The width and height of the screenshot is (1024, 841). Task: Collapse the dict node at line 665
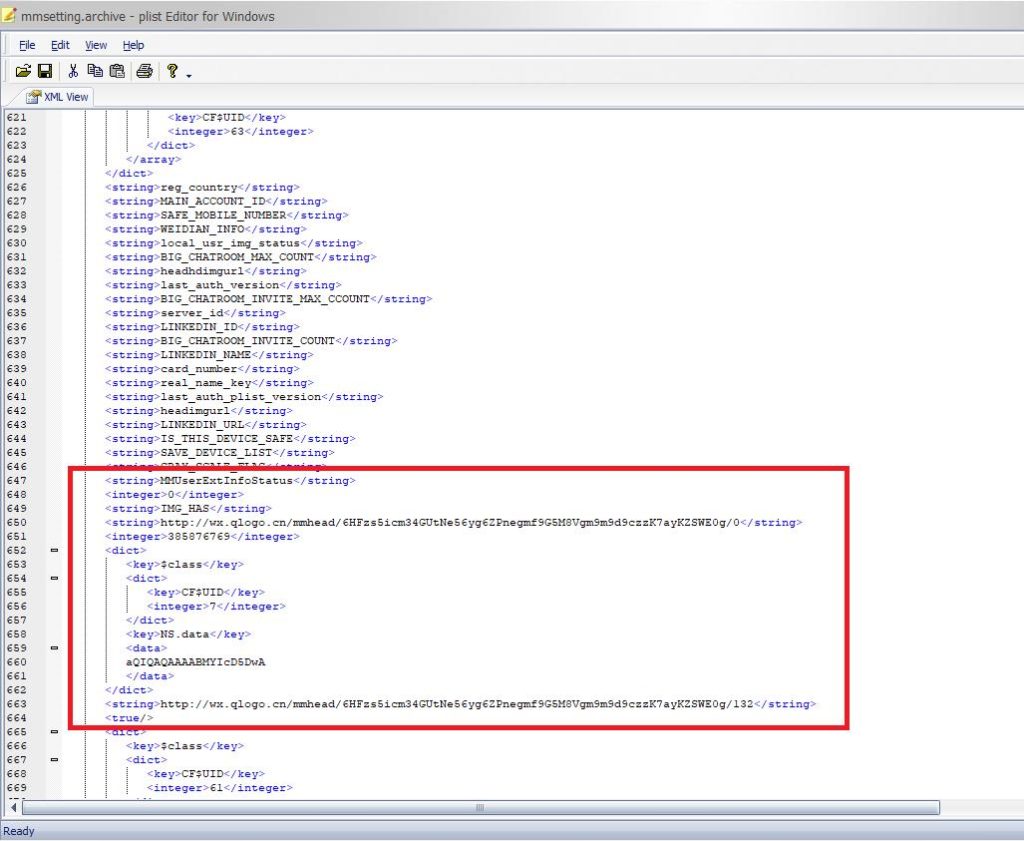click(x=54, y=732)
